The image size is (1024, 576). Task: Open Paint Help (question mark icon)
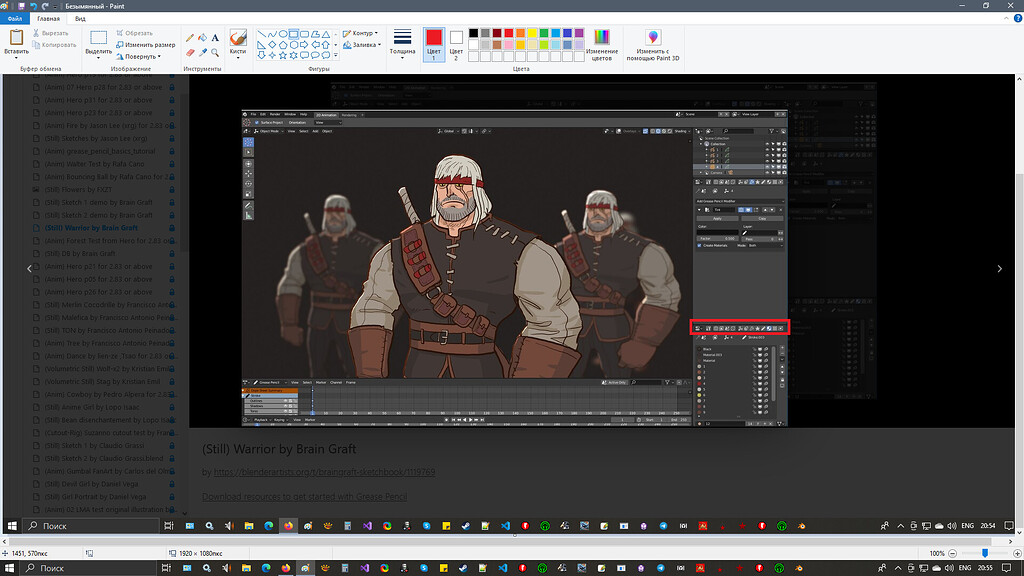1017,18
